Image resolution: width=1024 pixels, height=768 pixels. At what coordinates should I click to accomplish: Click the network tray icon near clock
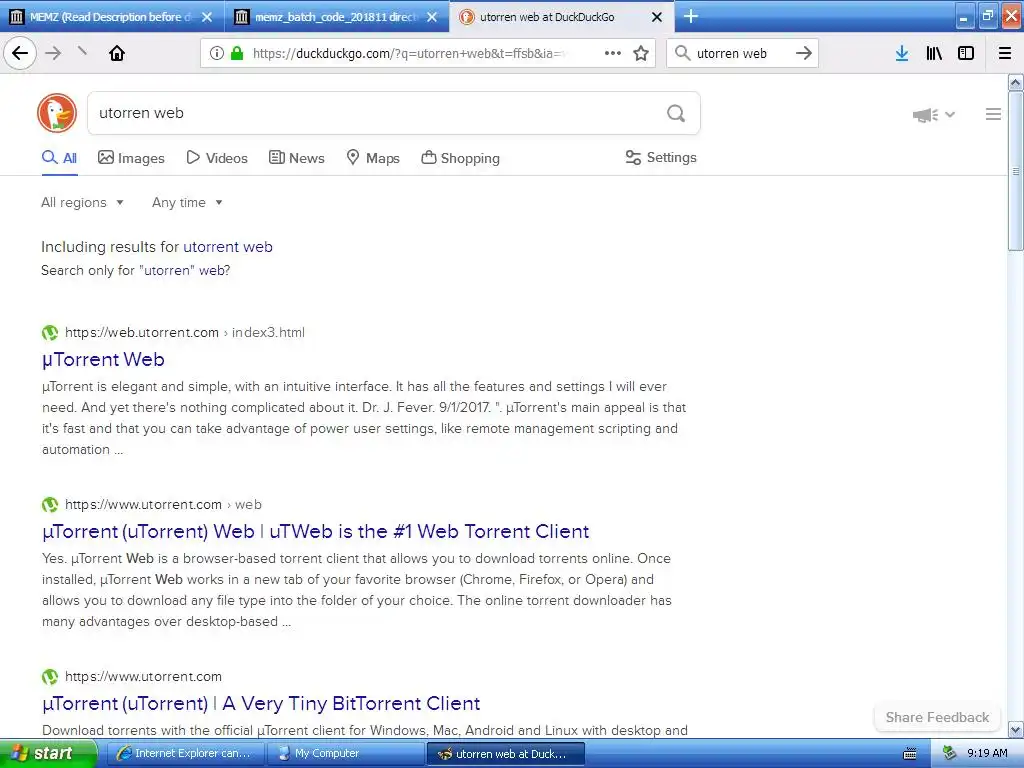(949, 753)
